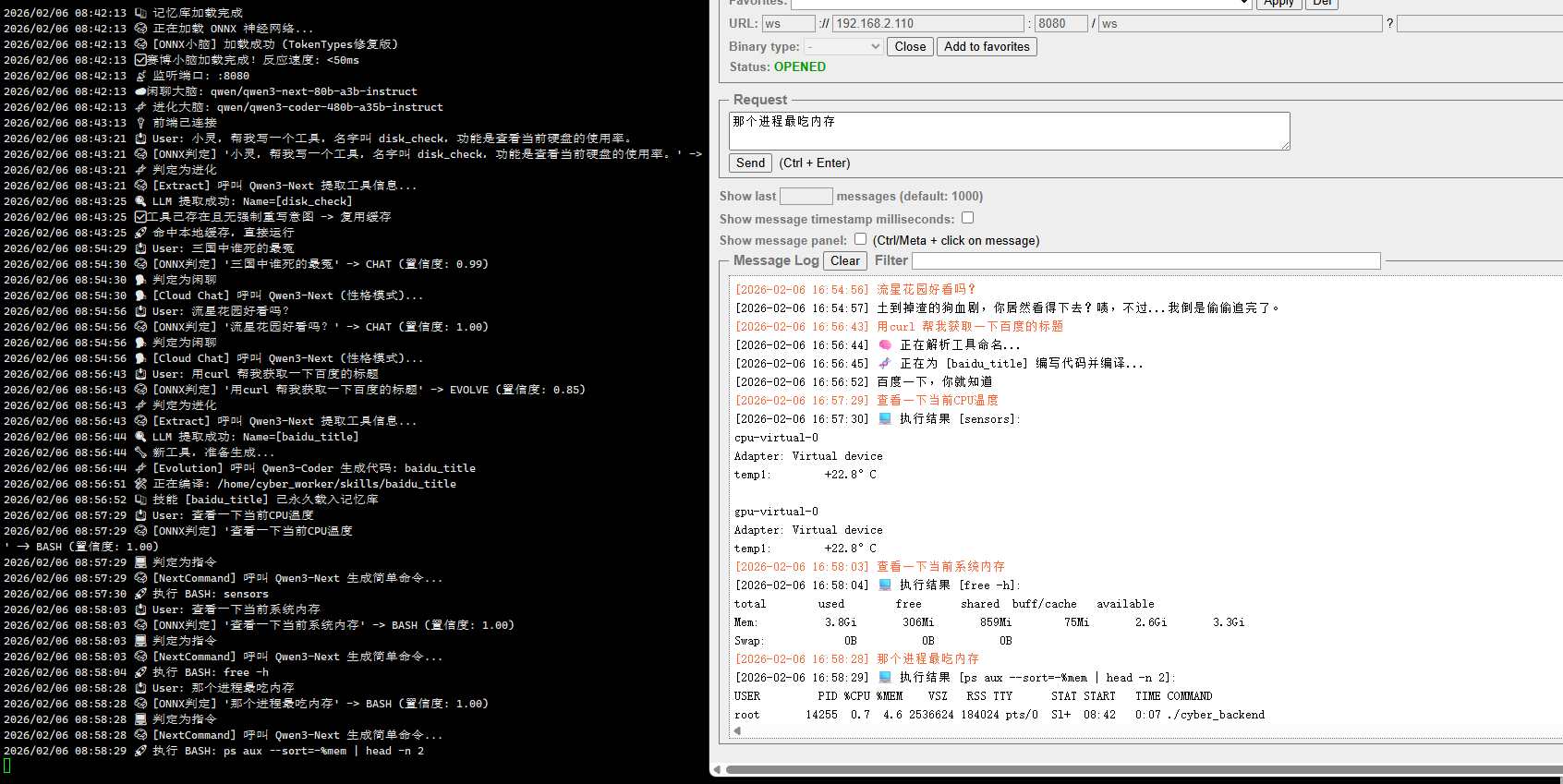Image resolution: width=1563 pixels, height=784 pixels.
Task: Click laptop icon in the sensors result line
Action: click(x=885, y=418)
